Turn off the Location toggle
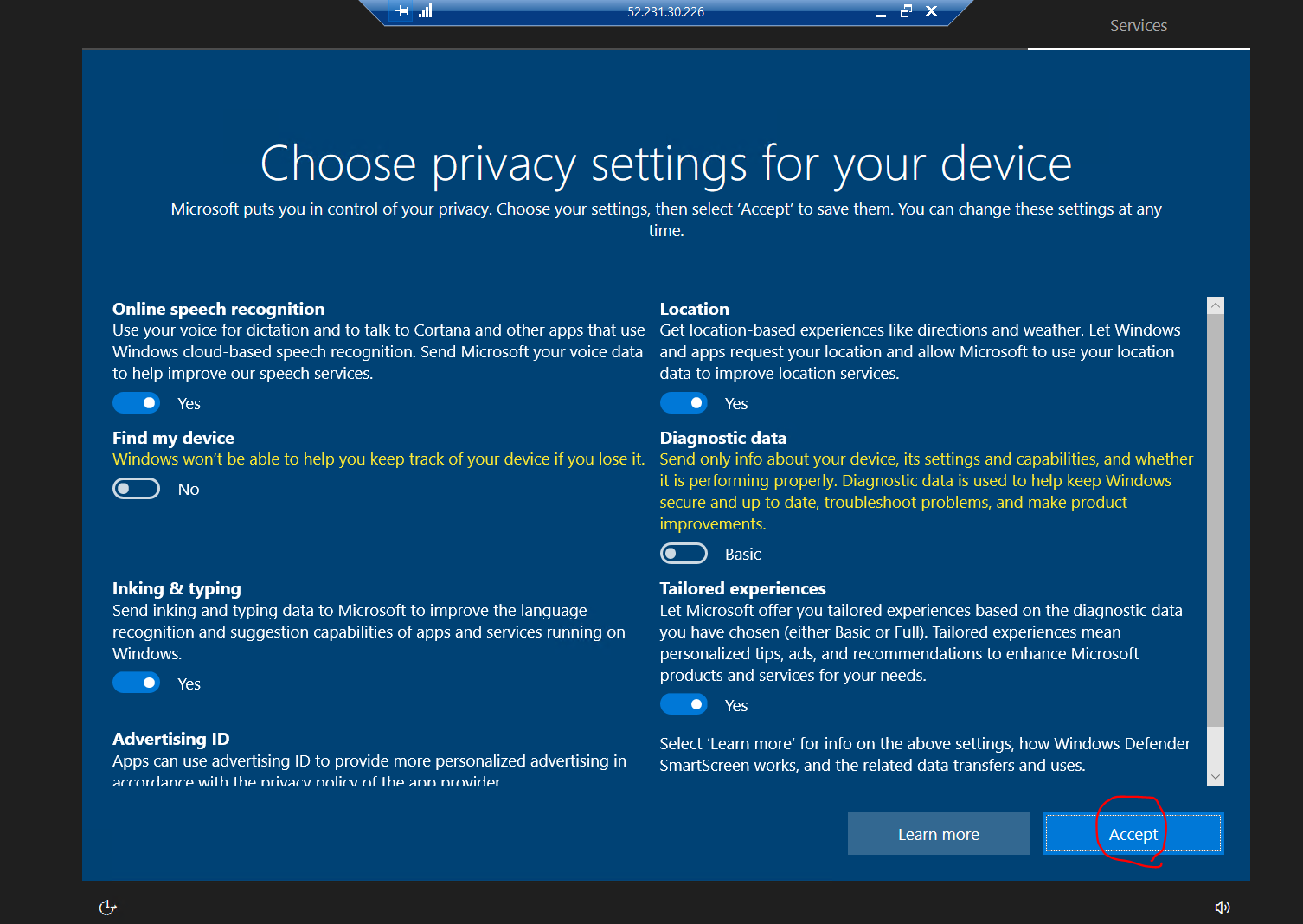This screenshot has width=1303, height=924. (x=684, y=403)
